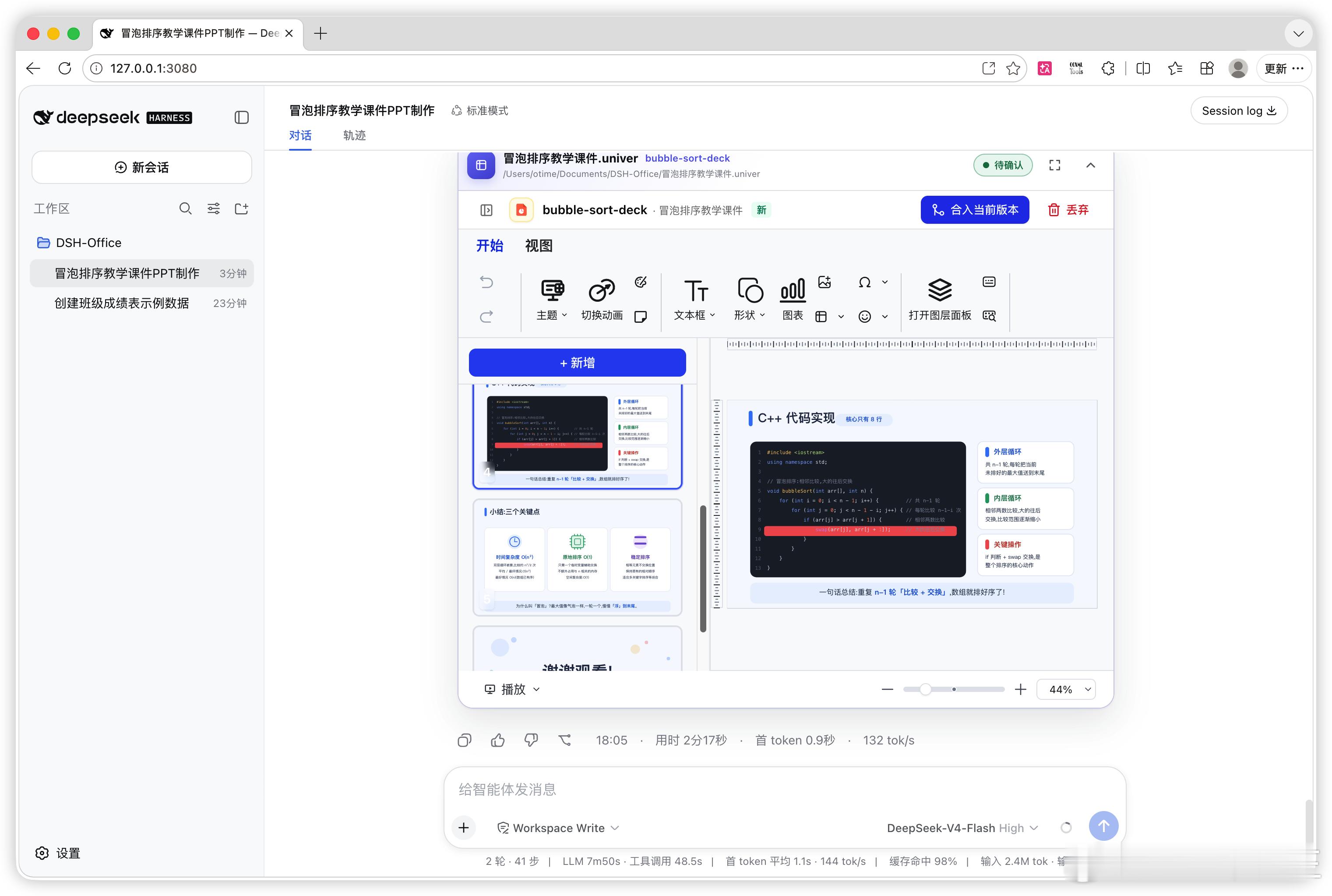Select the 小结:三个关键点 slide thumbnail
The height and width of the screenshot is (896, 1332).
(577, 557)
